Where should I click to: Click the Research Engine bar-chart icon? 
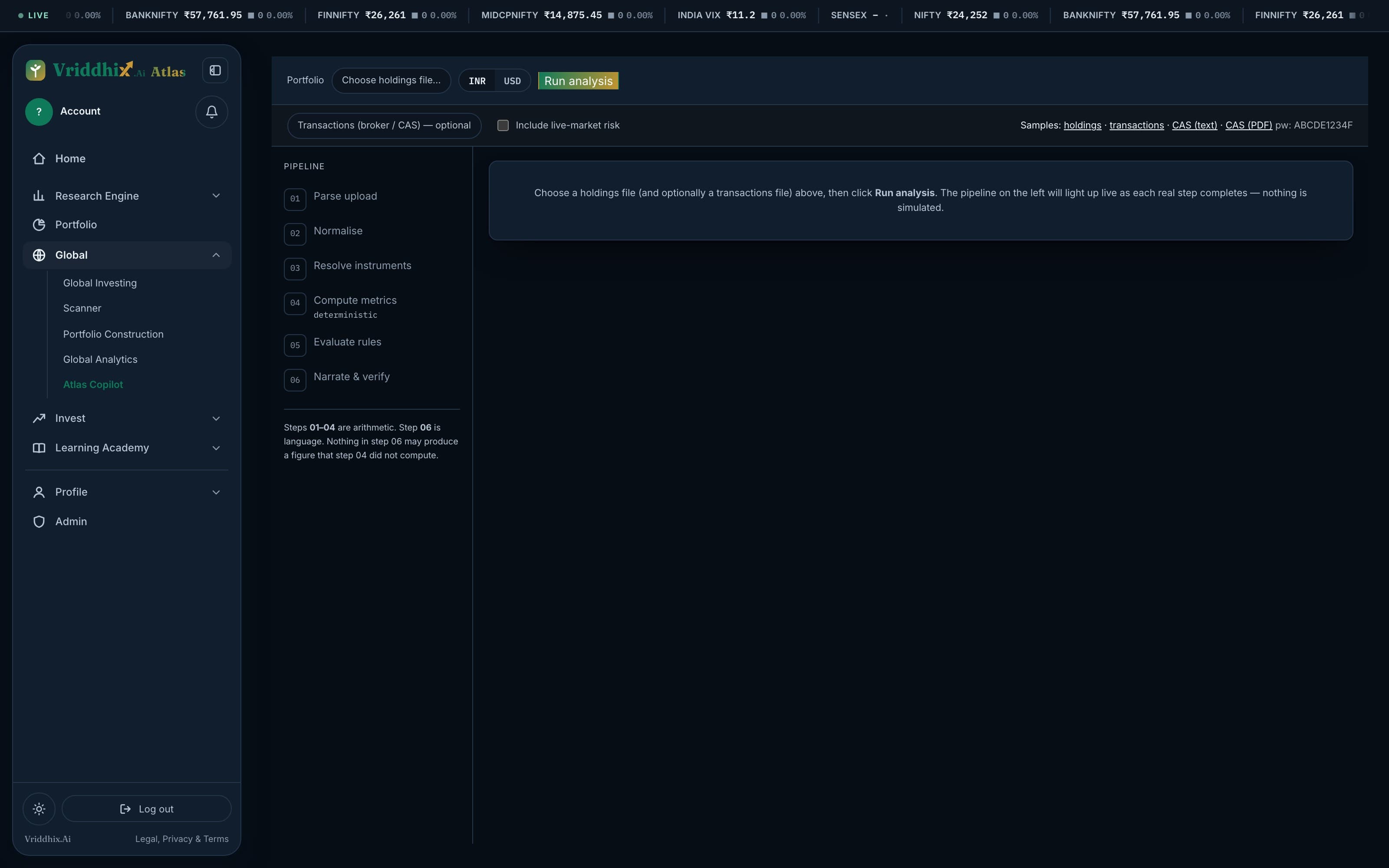pyautogui.click(x=39, y=196)
